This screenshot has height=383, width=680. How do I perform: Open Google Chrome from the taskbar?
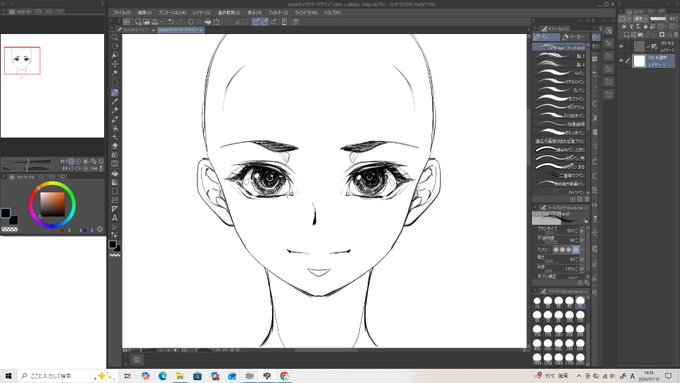click(x=284, y=376)
